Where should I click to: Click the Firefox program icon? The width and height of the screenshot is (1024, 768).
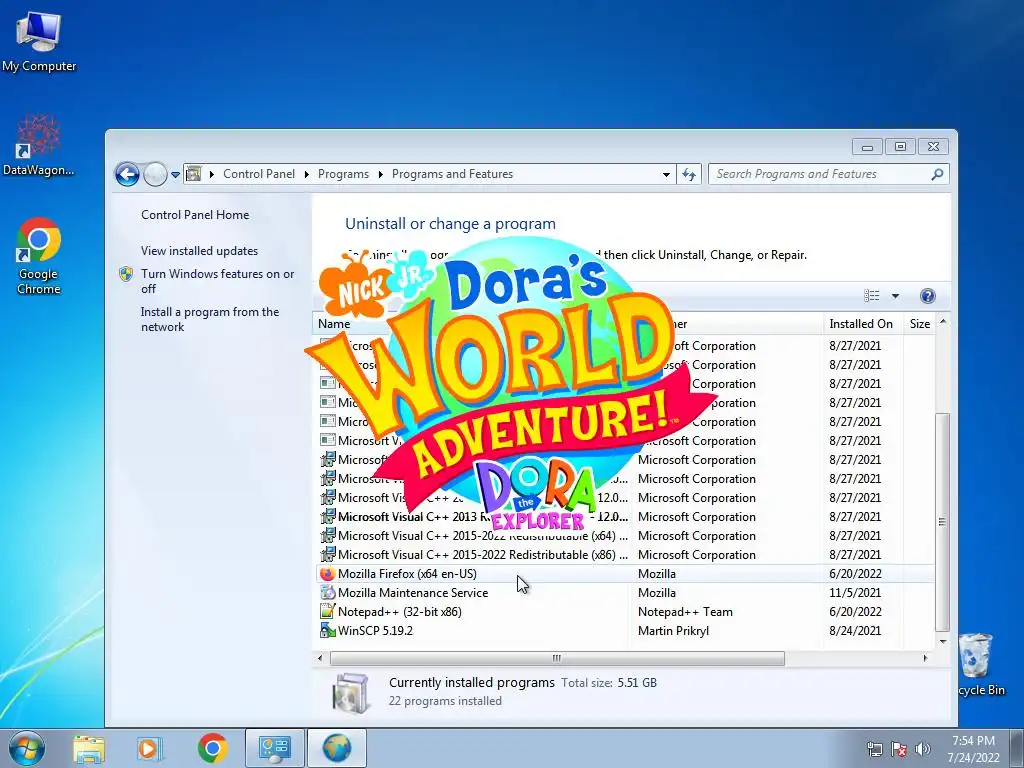tap(327, 574)
